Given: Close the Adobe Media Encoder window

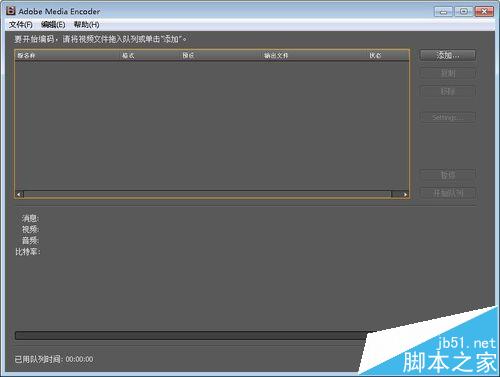Looking at the screenshot, I should click(x=484, y=11).
